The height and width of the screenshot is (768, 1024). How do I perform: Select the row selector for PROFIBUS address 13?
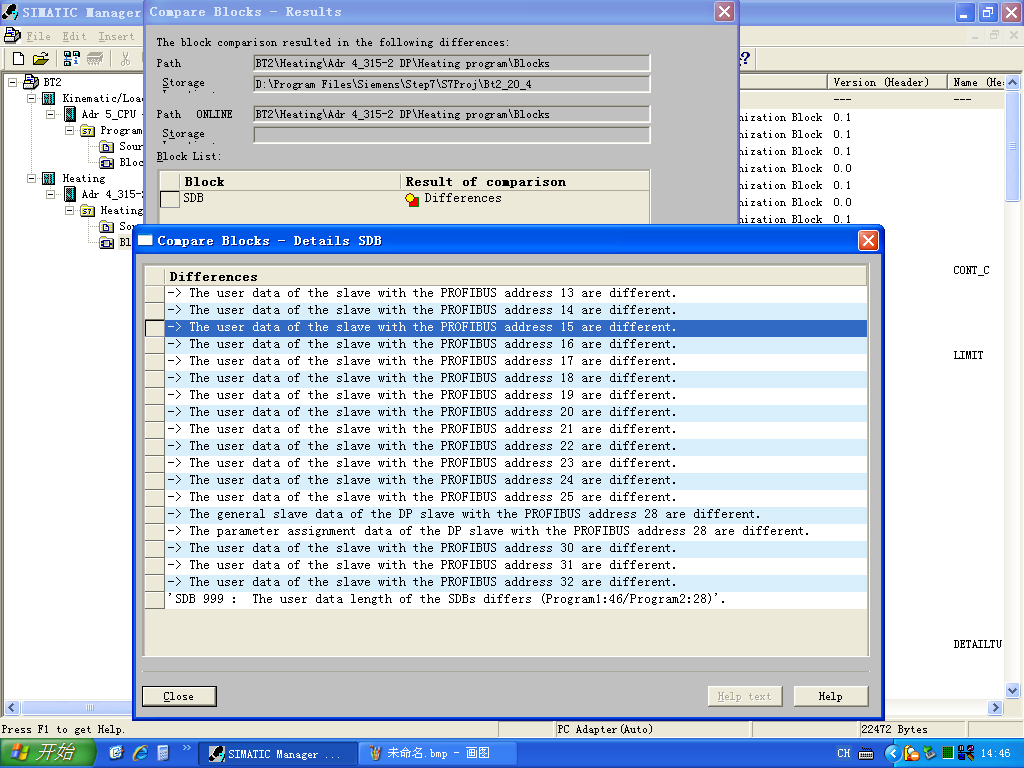coord(155,293)
